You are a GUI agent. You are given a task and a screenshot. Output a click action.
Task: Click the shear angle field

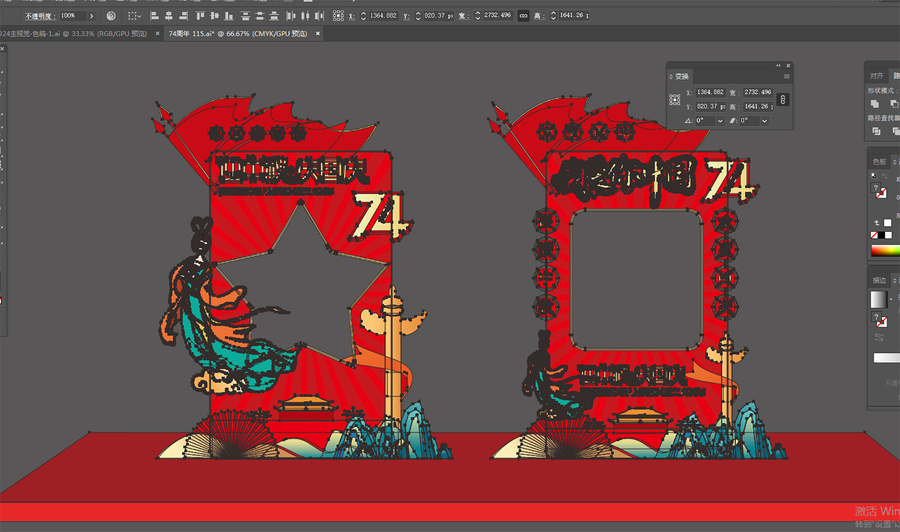point(749,121)
